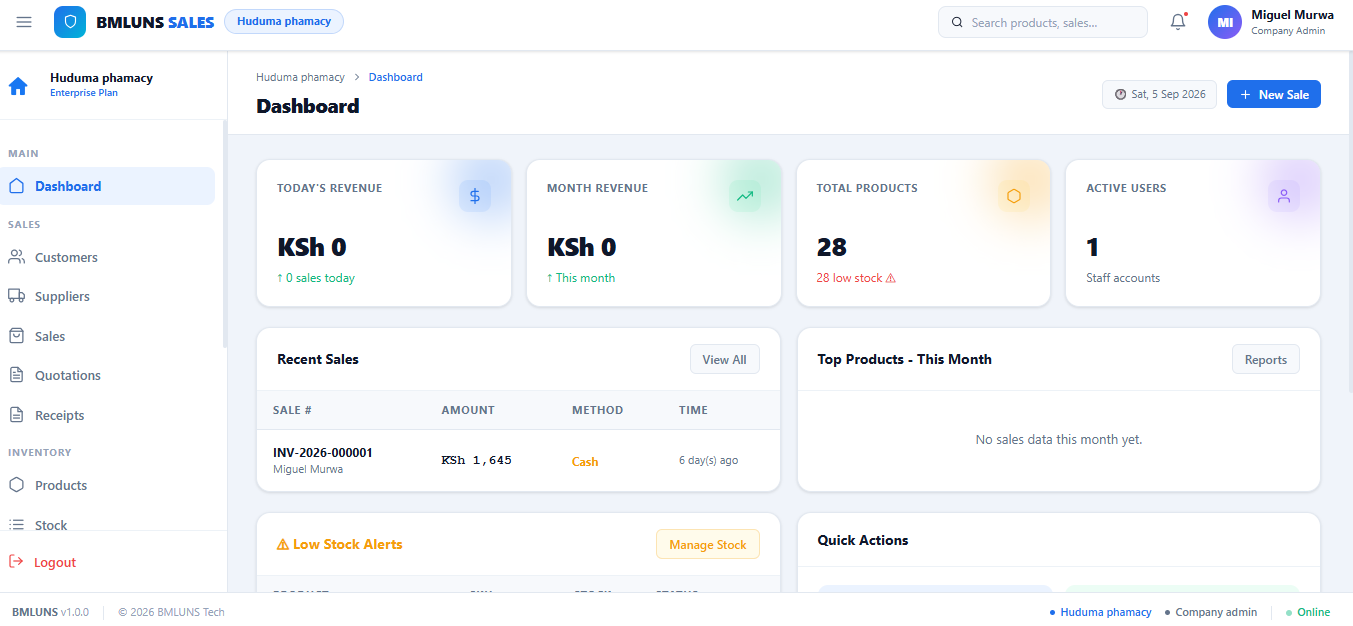Open Quotations page
Screen dimensions: 1353x626
tap(108, 375)
